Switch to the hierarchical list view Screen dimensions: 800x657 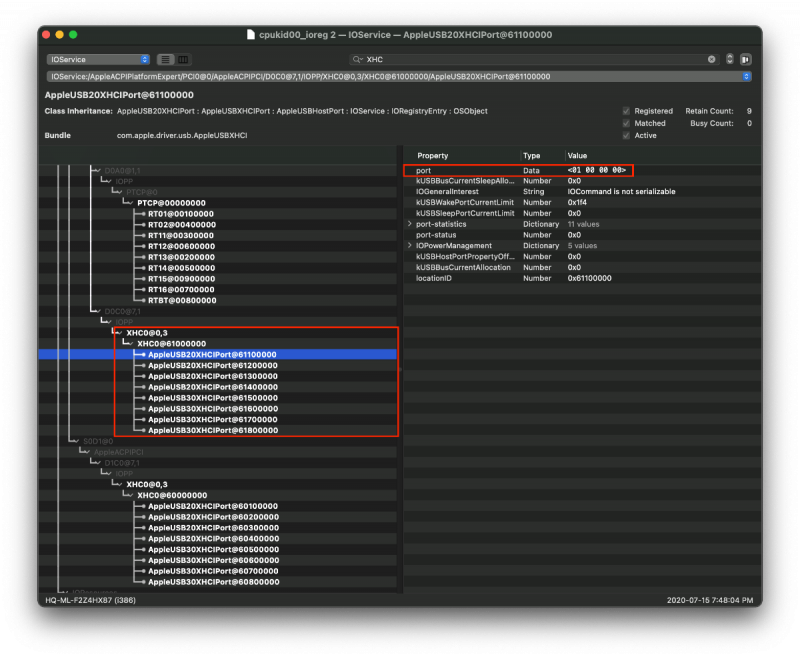point(166,60)
